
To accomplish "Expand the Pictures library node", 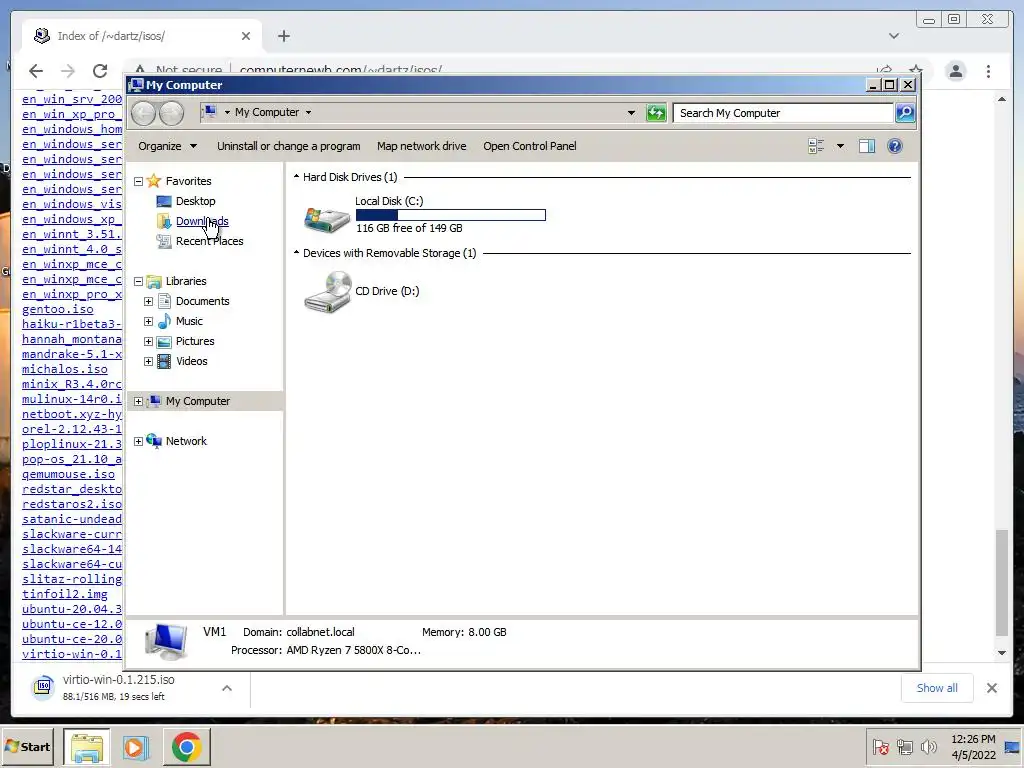I will [x=148, y=342].
